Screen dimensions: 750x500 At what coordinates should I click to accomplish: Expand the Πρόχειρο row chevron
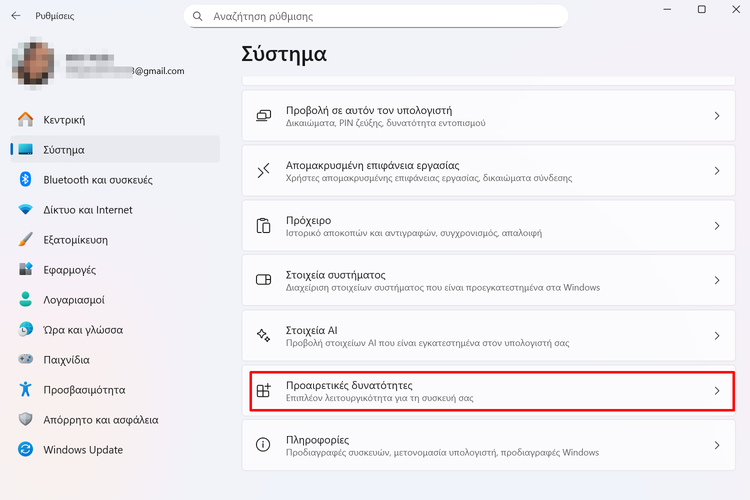point(717,226)
